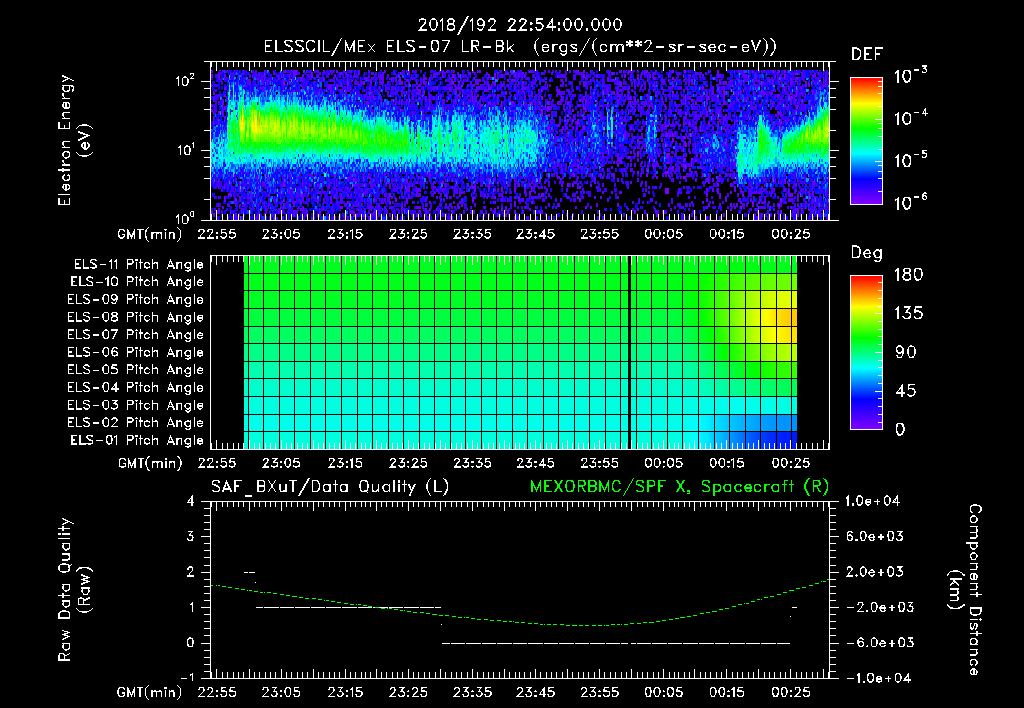Select the ELS-08 Pitch Angle row label
The height and width of the screenshot is (708, 1024).
(136, 317)
